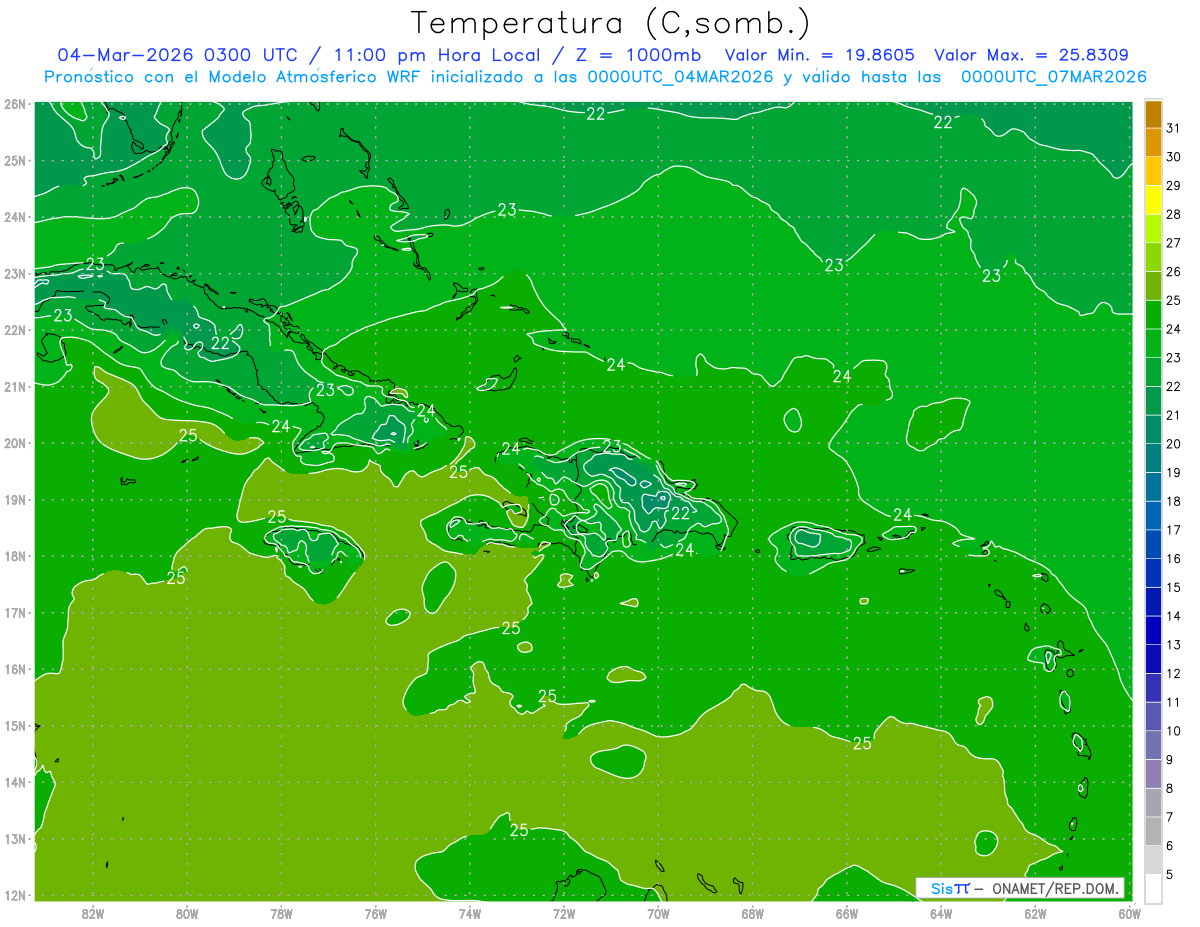
Task: Click the 20N latitude axis label
Action: point(14,443)
